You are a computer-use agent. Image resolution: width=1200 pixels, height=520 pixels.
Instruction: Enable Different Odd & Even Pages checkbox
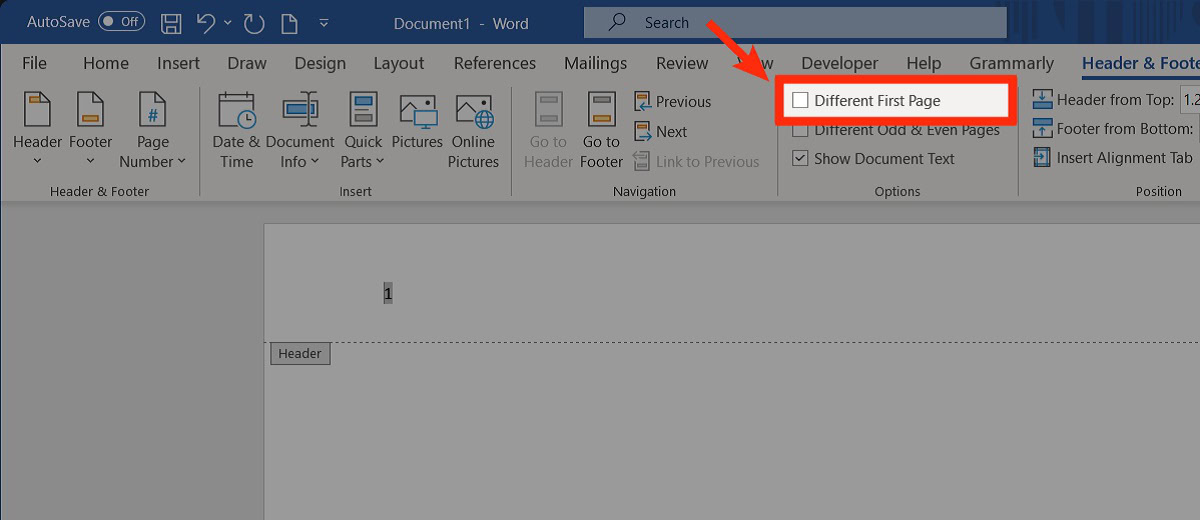pyautogui.click(x=800, y=130)
